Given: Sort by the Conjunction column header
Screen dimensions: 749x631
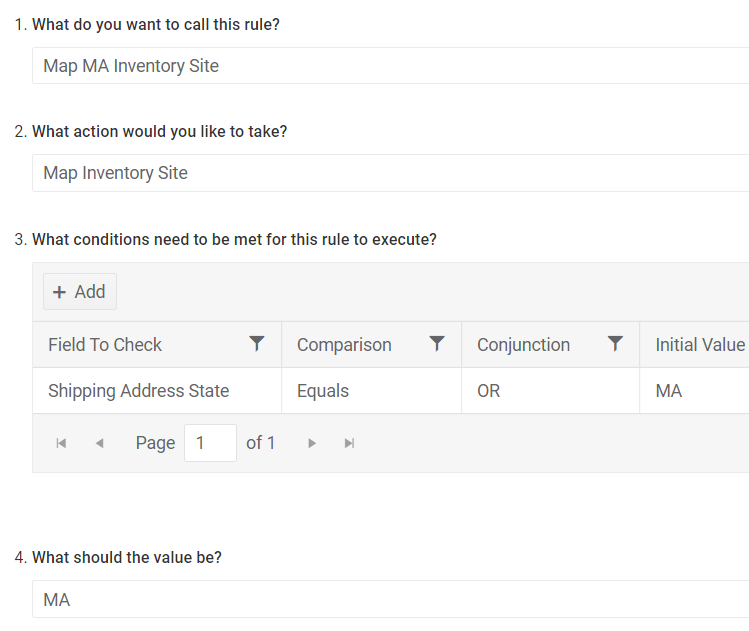Looking at the screenshot, I should coord(523,345).
